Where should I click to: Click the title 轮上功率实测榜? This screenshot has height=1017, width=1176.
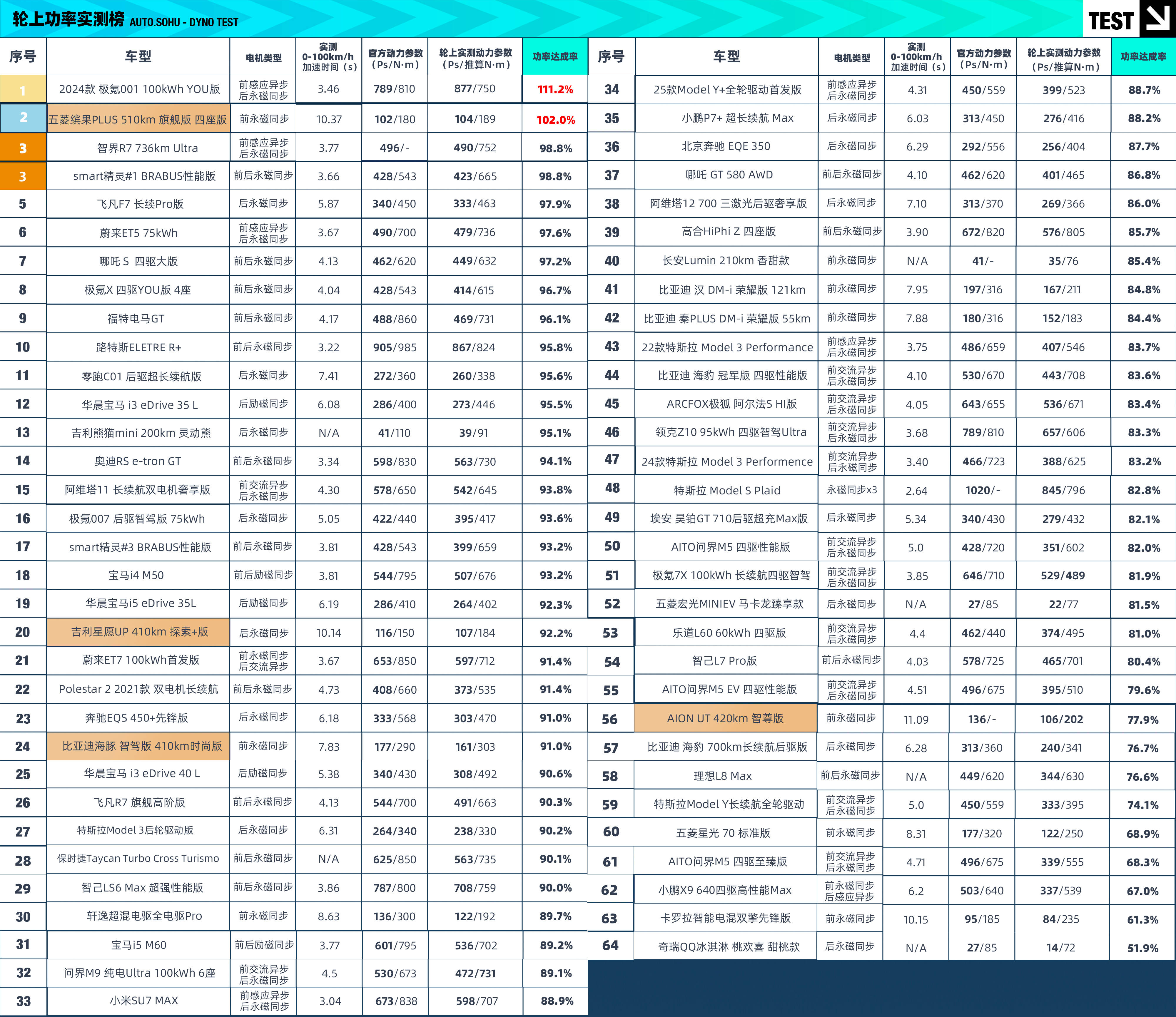(x=68, y=19)
